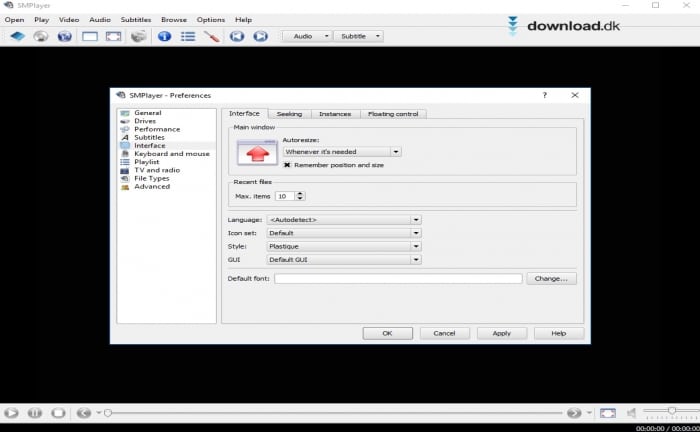Click the next track toolbar icon
Viewport: 700px width, 432px height.
pos(261,36)
